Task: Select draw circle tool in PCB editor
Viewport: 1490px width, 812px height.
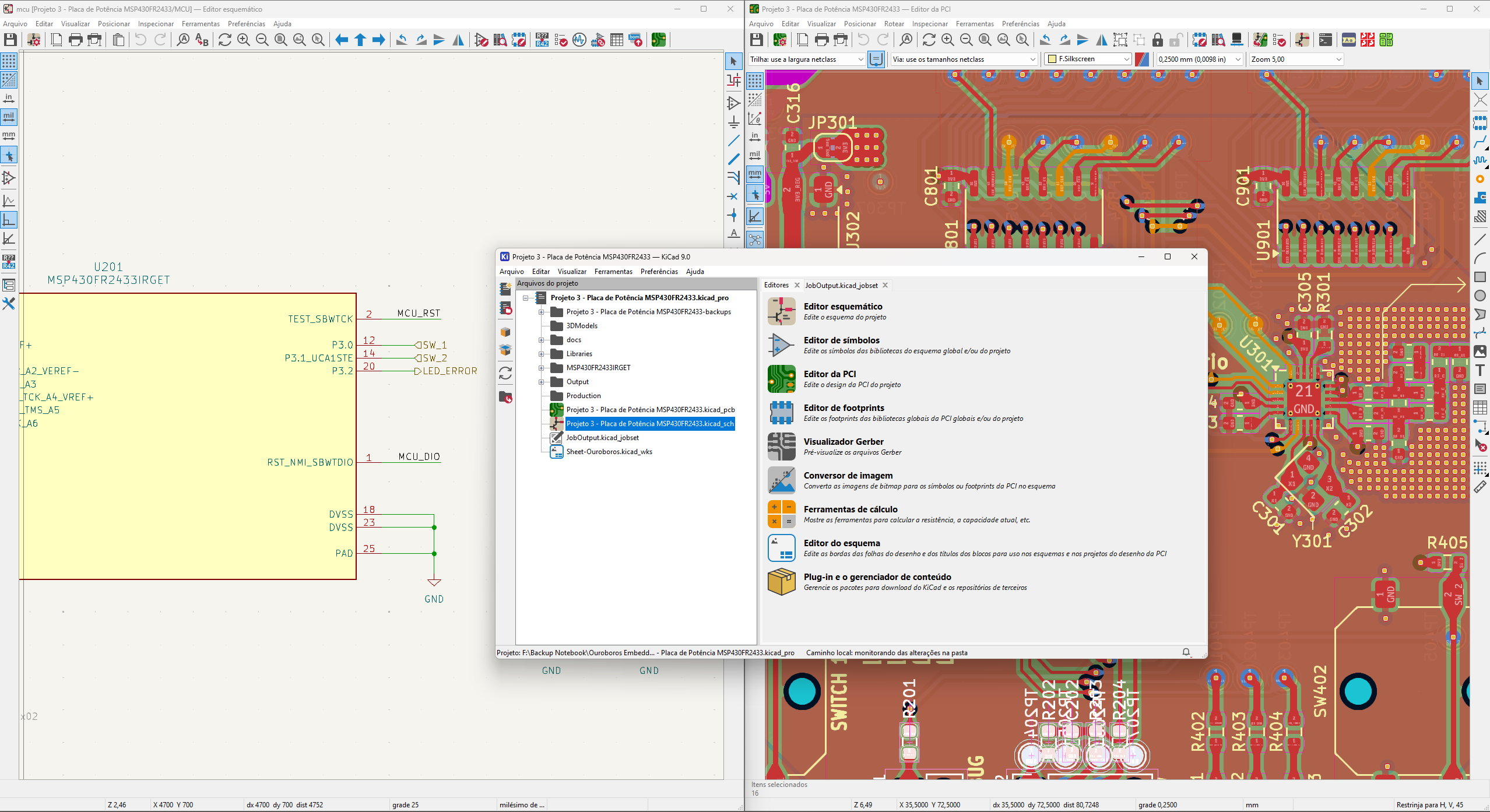Action: click(x=1480, y=296)
